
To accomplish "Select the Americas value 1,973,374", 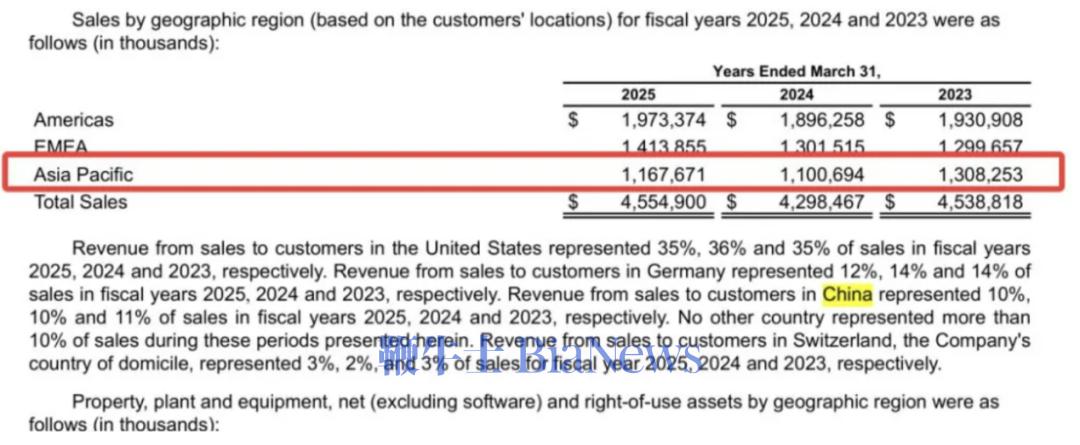I will (663, 120).
